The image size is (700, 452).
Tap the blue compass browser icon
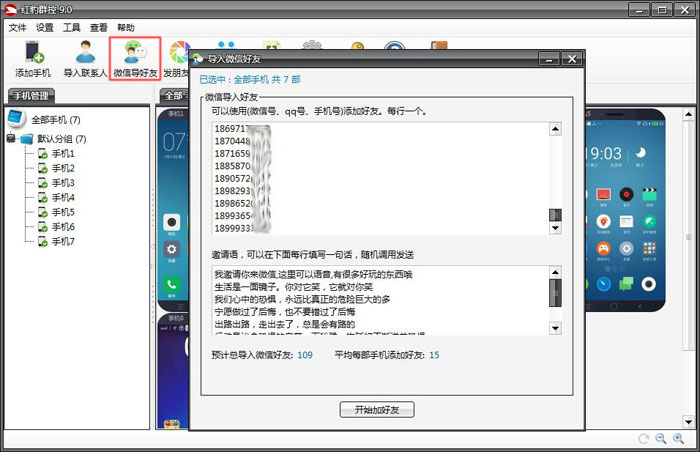click(603, 284)
